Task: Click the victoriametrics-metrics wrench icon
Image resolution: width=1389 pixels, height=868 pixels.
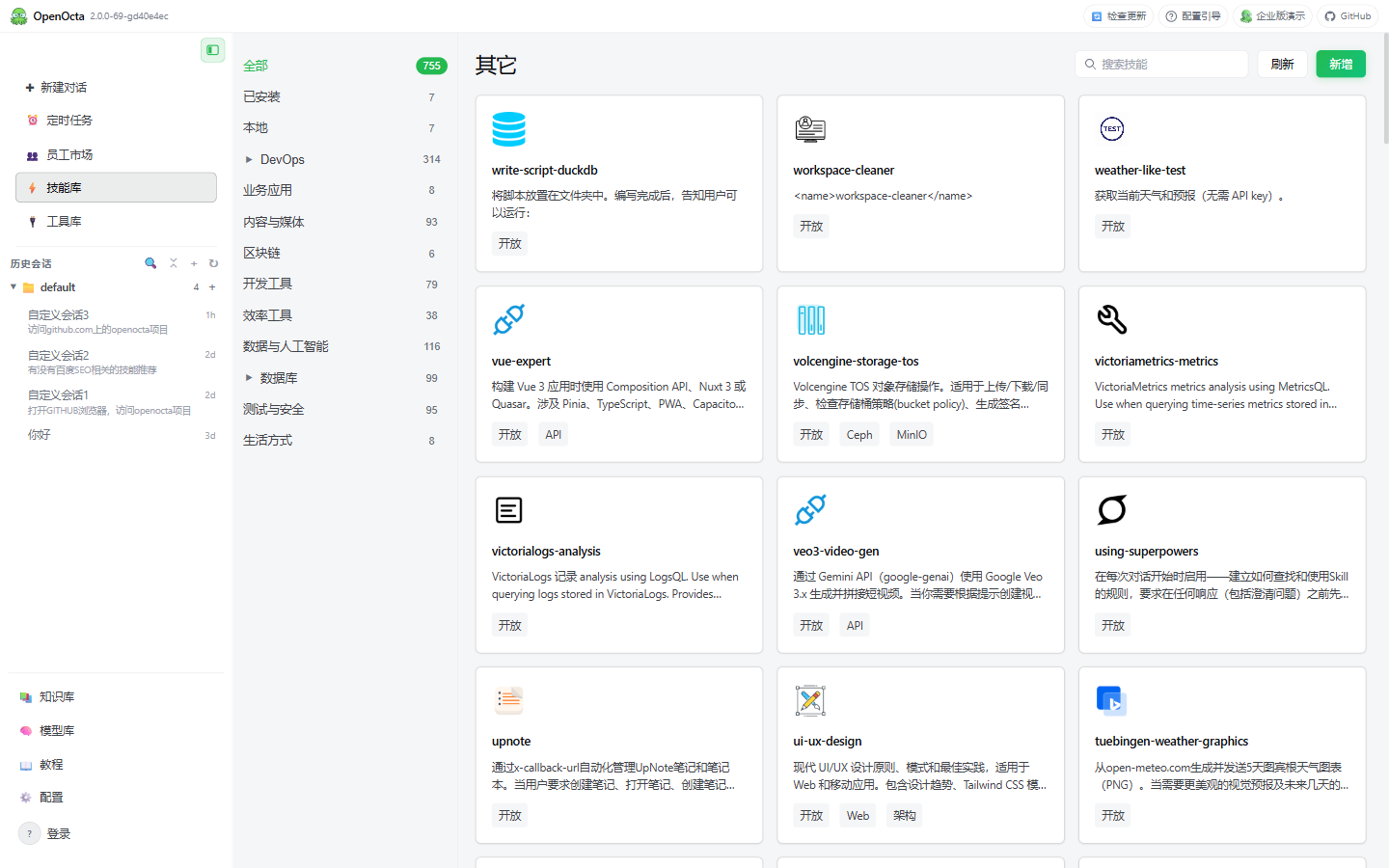Action: pos(1111,319)
